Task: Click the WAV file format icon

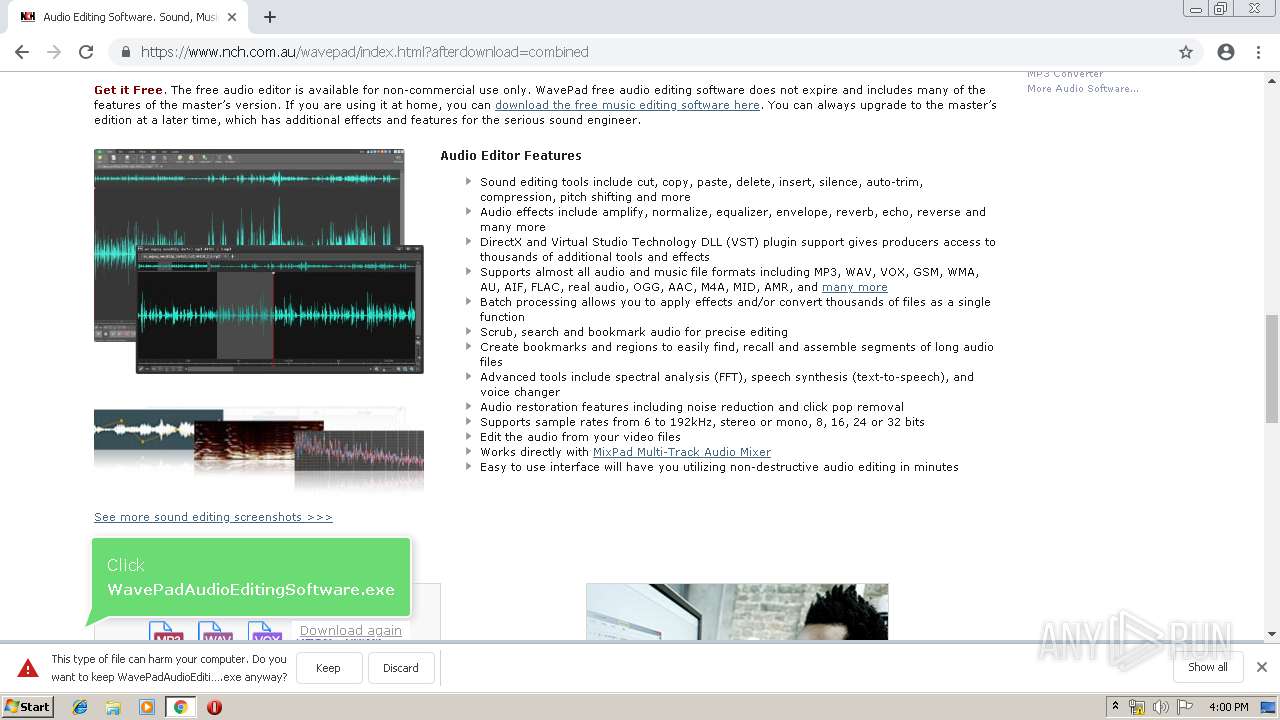Action: coord(216,631)
